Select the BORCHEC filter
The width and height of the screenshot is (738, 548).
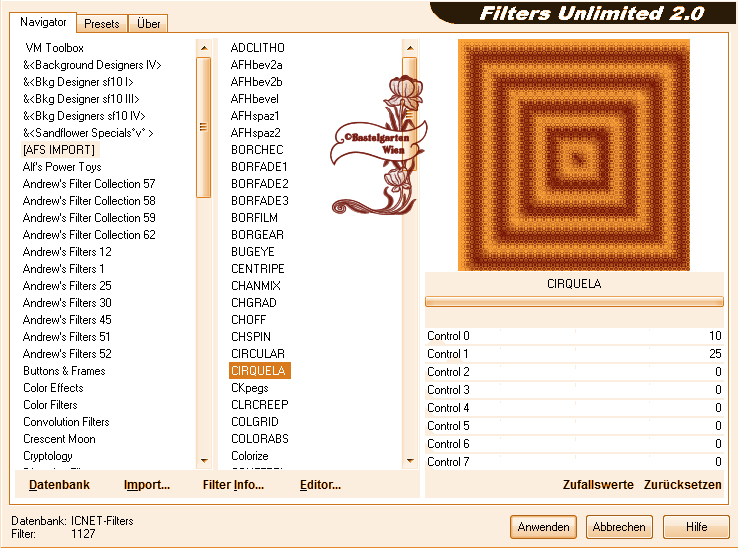click(257, 150)
